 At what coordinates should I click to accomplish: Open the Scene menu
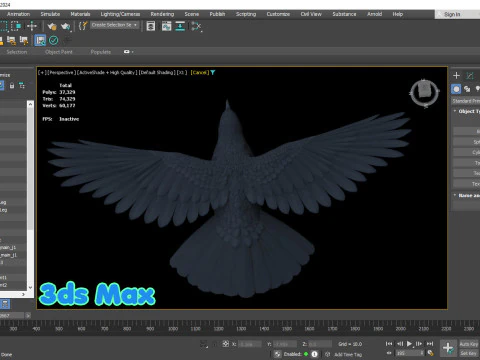192,14
